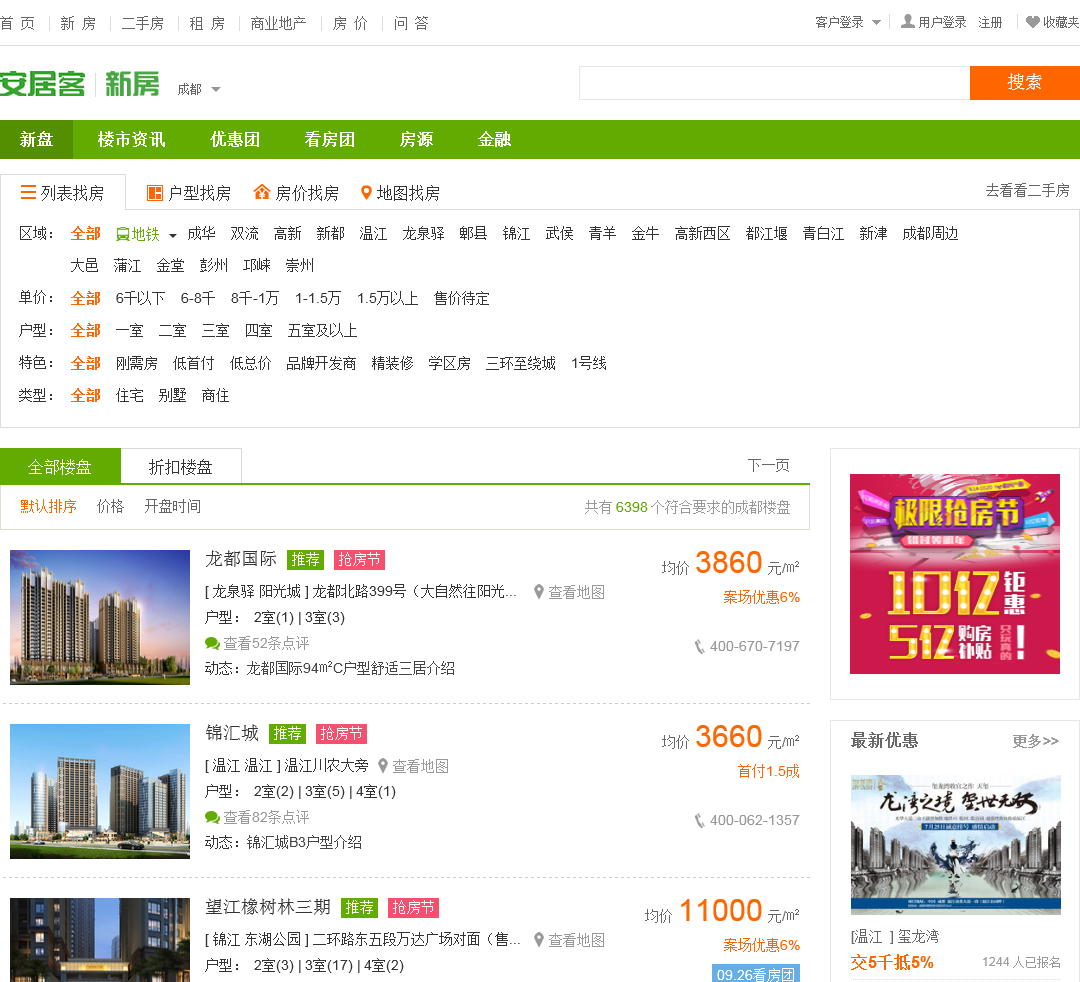
Task: Filter region by 都江堰
Action: [767, 233]
